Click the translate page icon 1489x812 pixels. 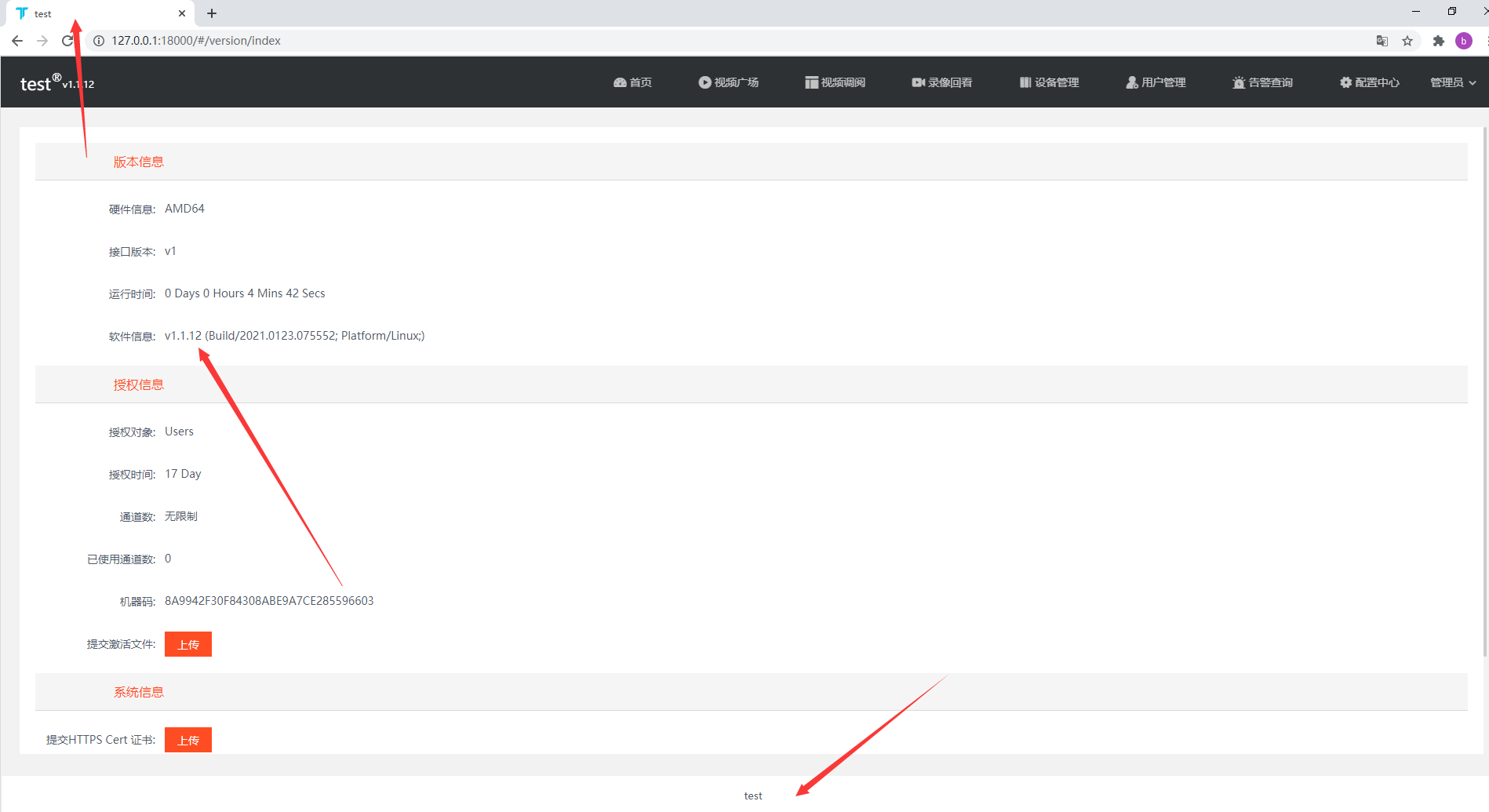[1382, 41]
